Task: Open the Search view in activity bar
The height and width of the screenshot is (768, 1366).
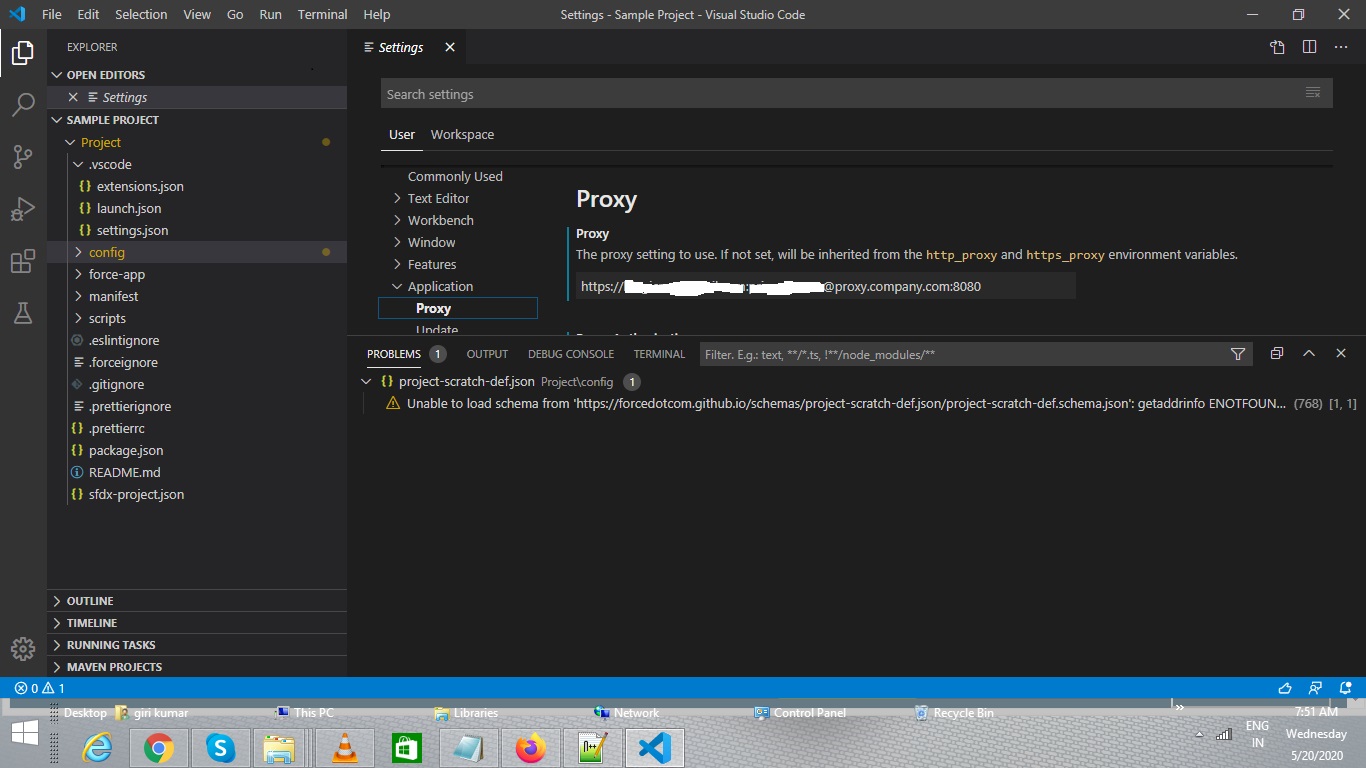Action: (22, 104)
